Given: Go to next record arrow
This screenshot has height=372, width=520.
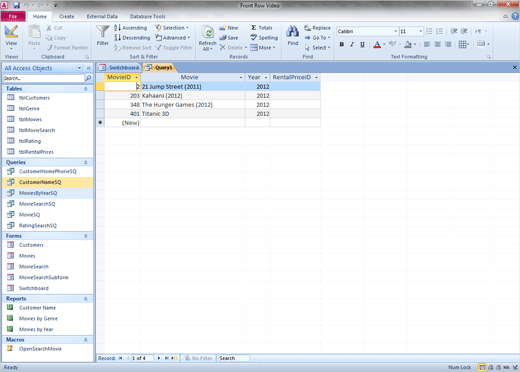Looking at the screenshot, I should click(159, 358).
